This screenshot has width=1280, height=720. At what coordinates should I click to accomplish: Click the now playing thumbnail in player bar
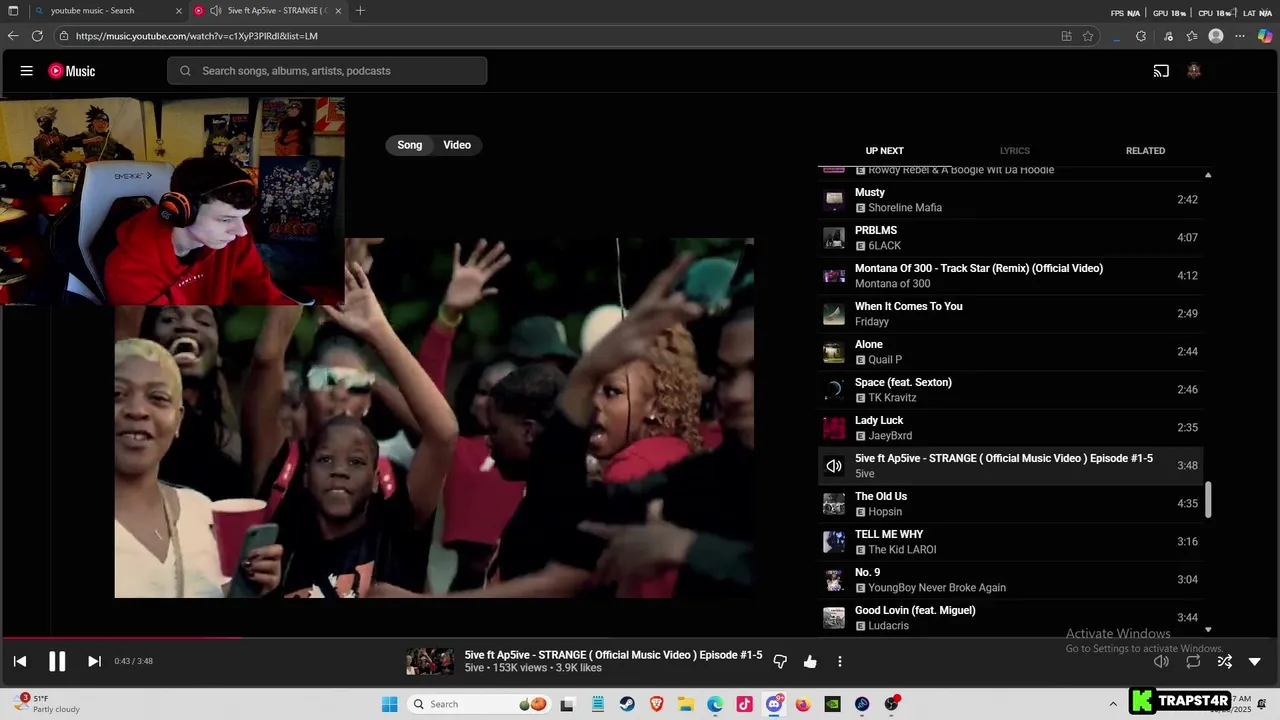pyautogui.click(x=430, y=661)
